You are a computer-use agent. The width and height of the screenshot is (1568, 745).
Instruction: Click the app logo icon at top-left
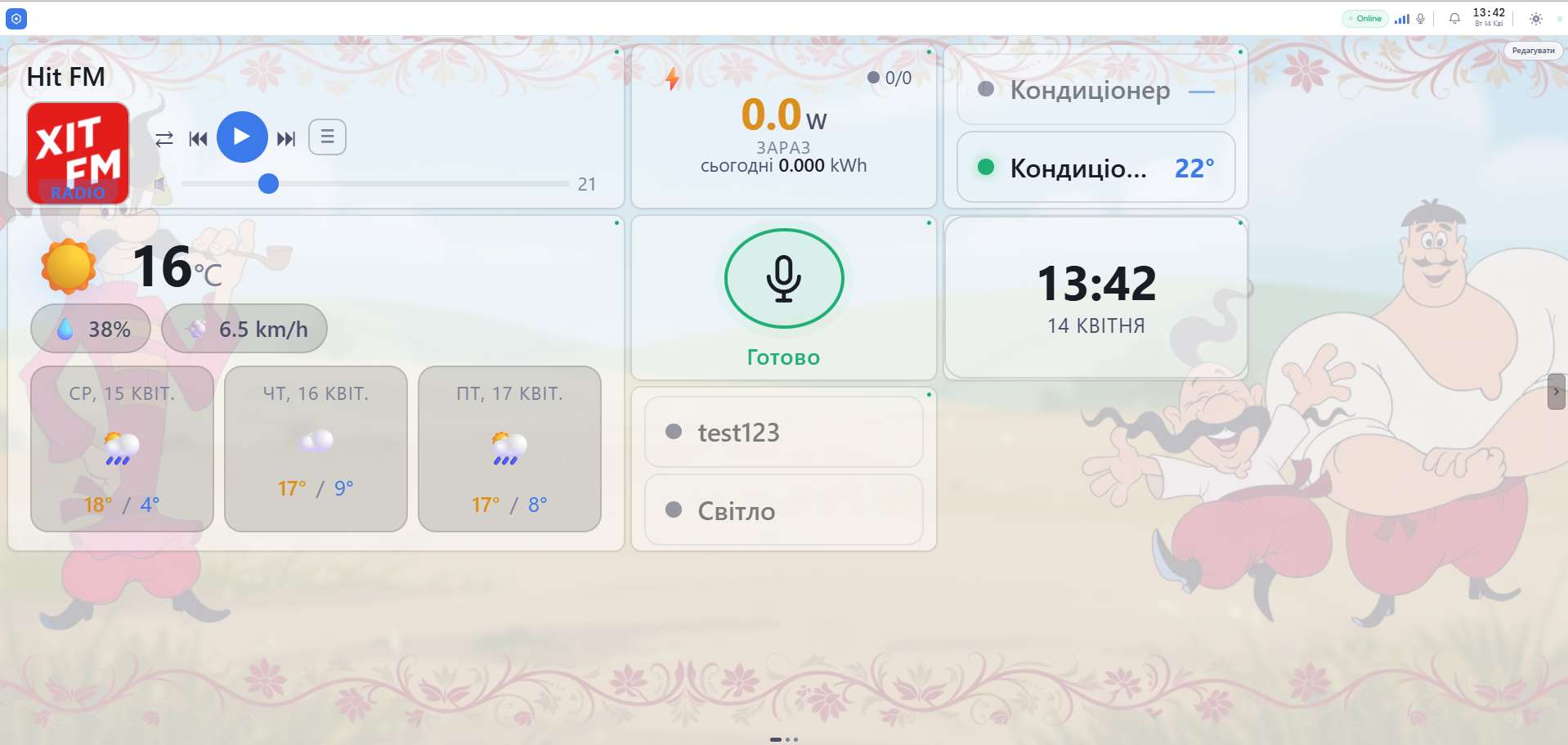tap(16, 18)
